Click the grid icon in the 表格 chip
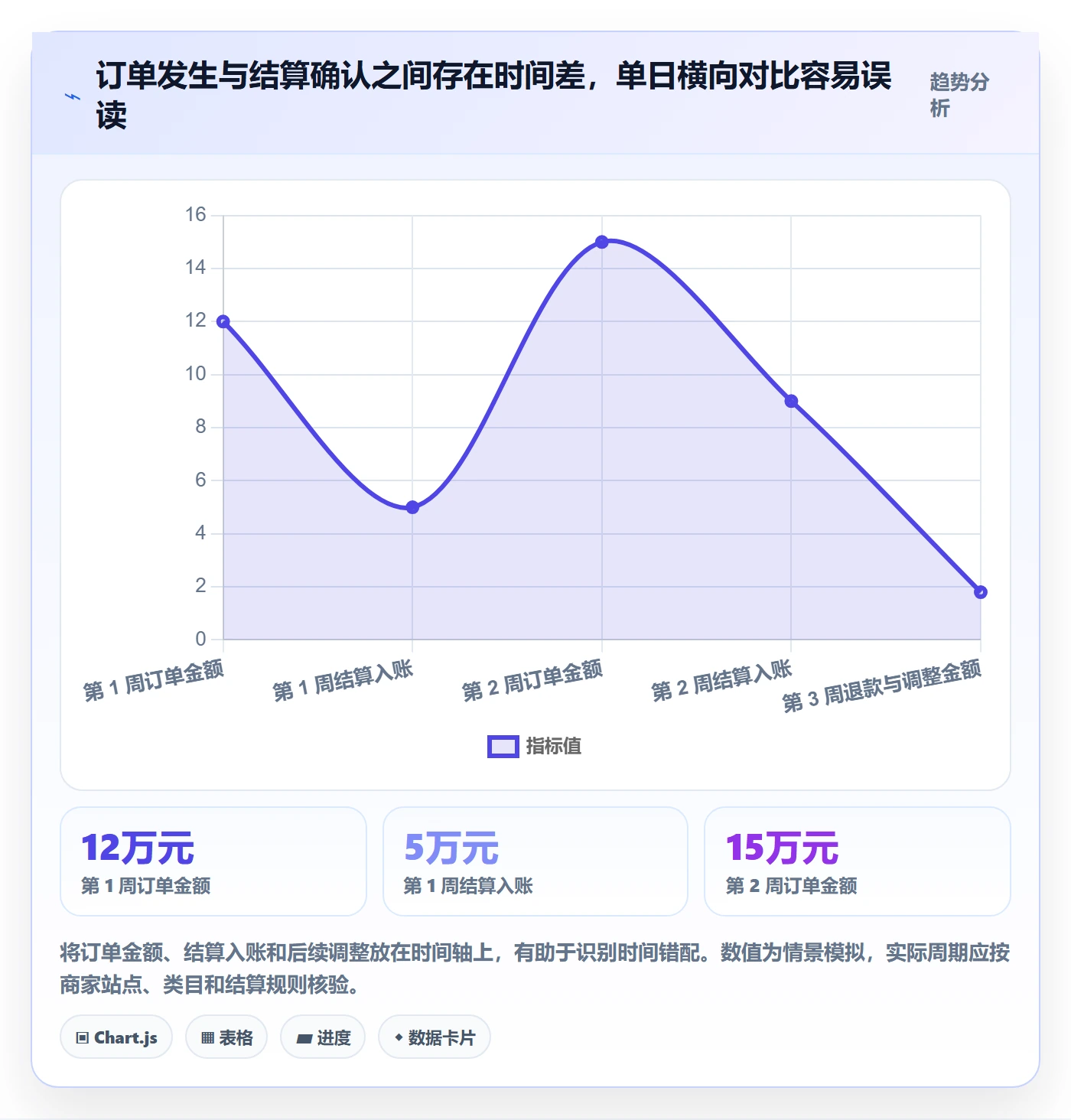The width and height of the screenshot is (1071, 1120). click(207, 1038)
